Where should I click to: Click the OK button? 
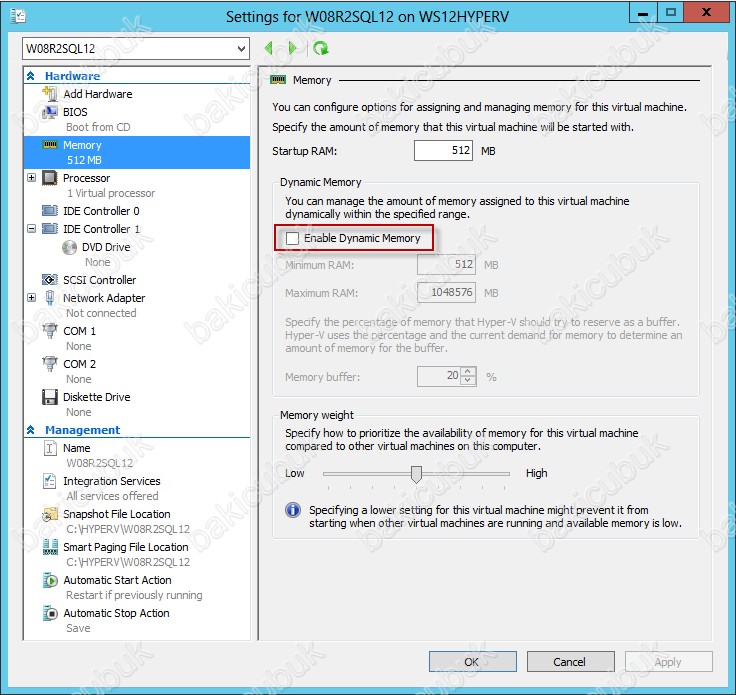point(472,662)
